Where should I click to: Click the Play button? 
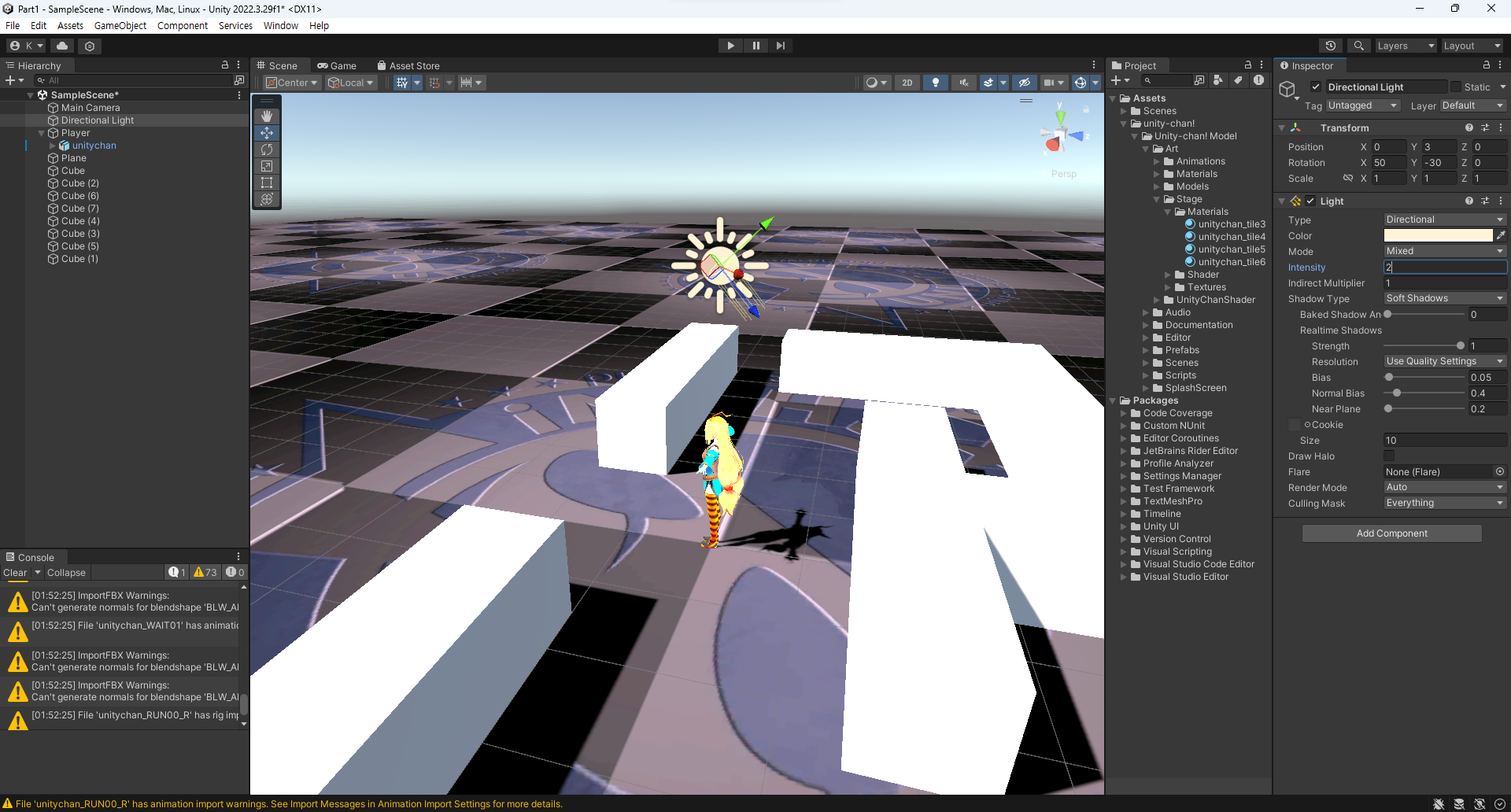click(730, 46)
